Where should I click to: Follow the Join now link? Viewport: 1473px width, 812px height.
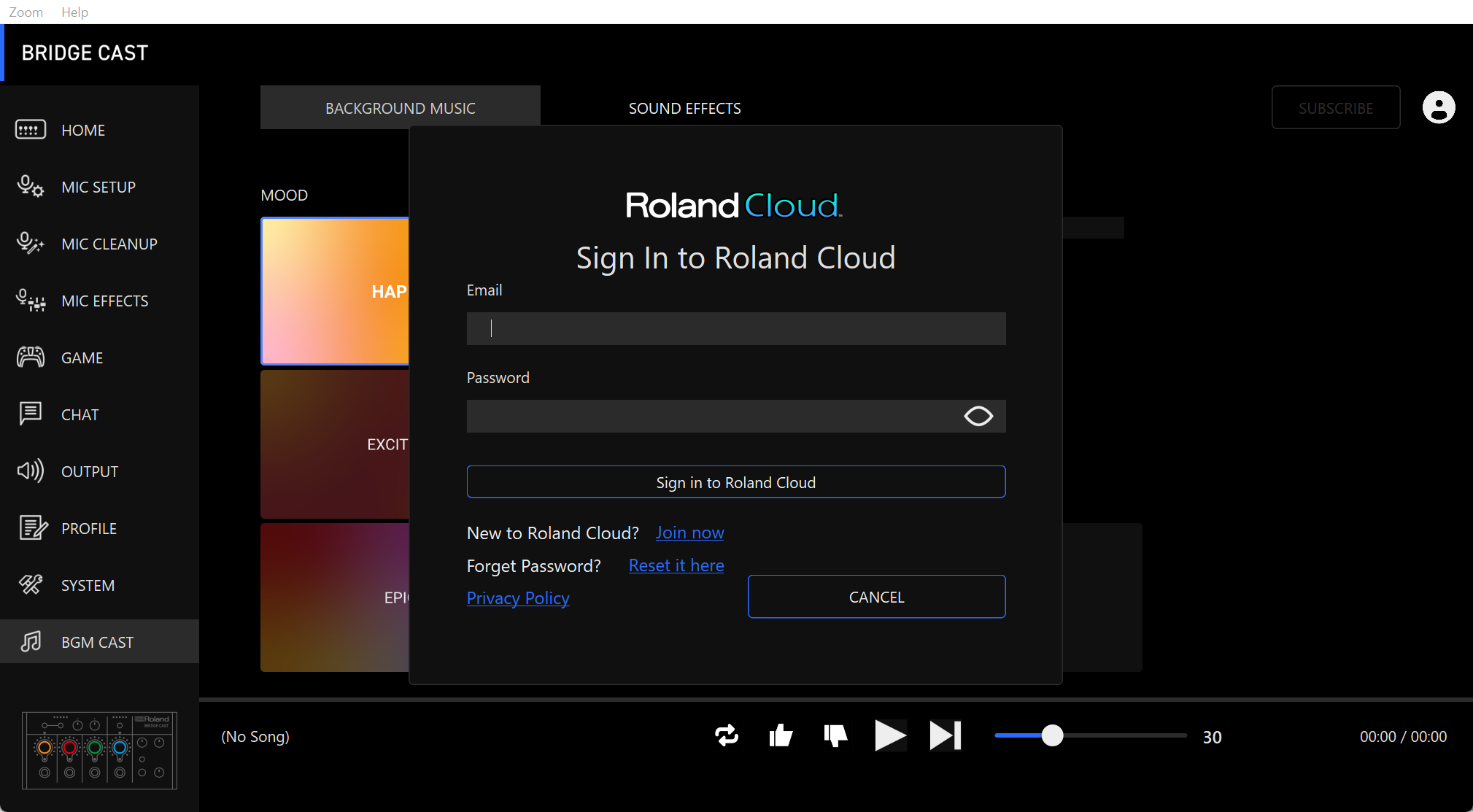[690, 533]
